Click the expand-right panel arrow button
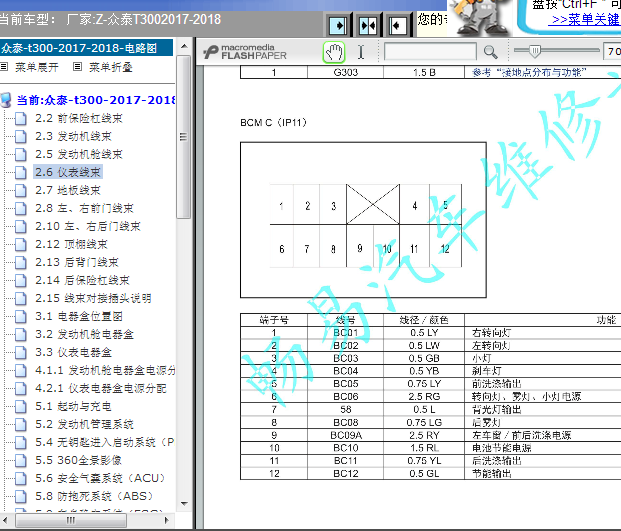 click(337, 26)
